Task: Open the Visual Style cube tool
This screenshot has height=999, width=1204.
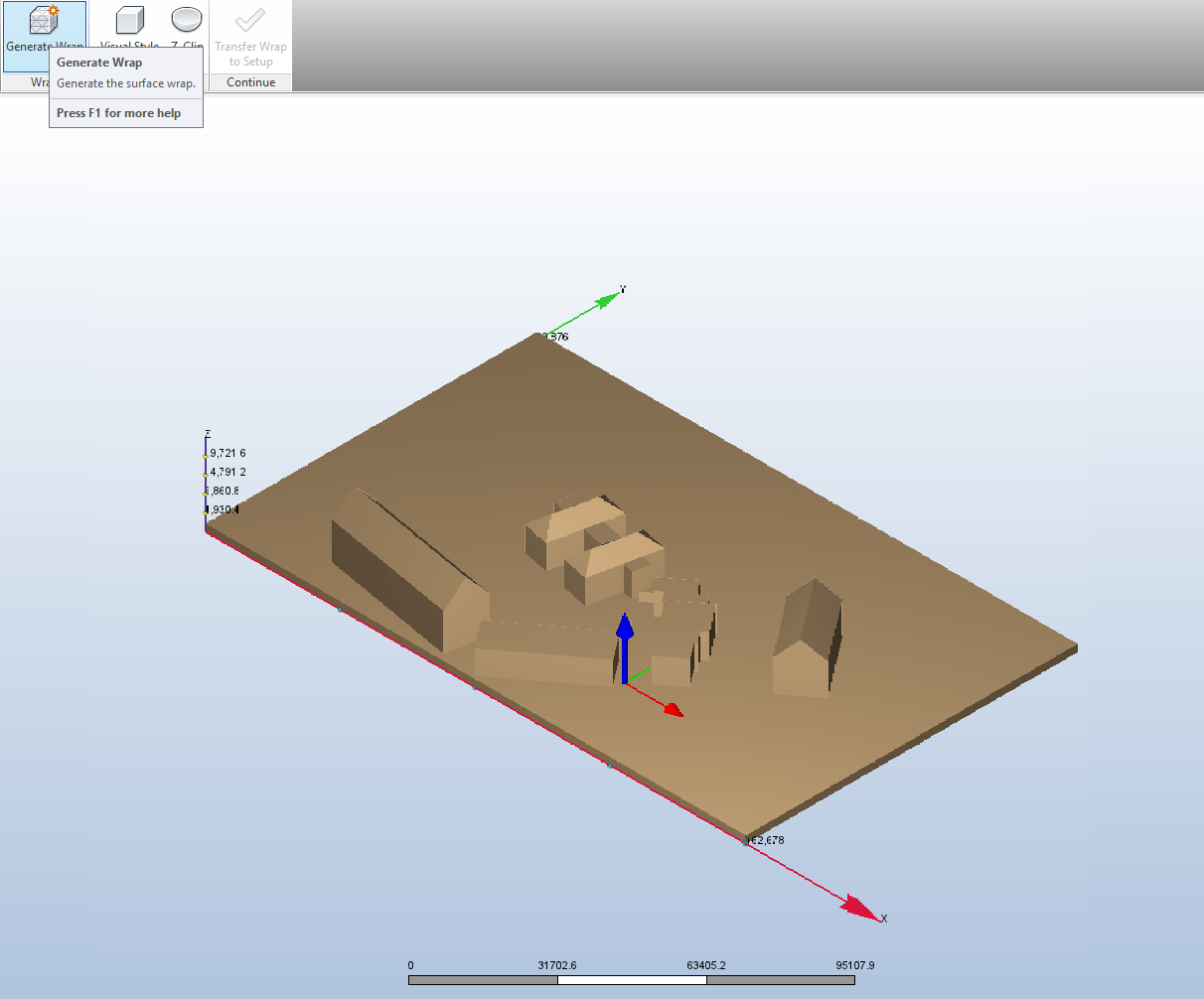Action: point(130,20)
